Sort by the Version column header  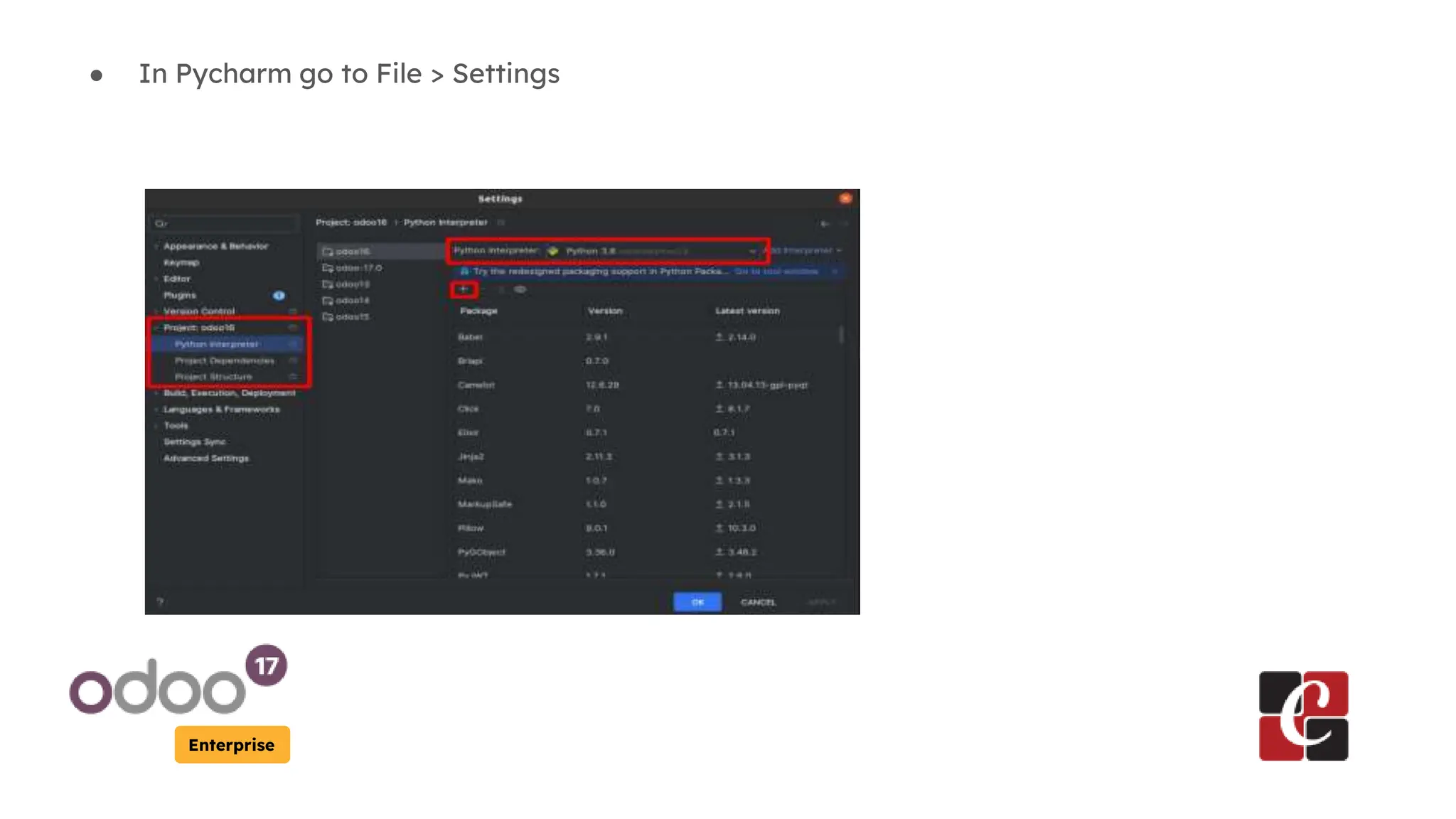pyautogui.click(x=605, y=311)
